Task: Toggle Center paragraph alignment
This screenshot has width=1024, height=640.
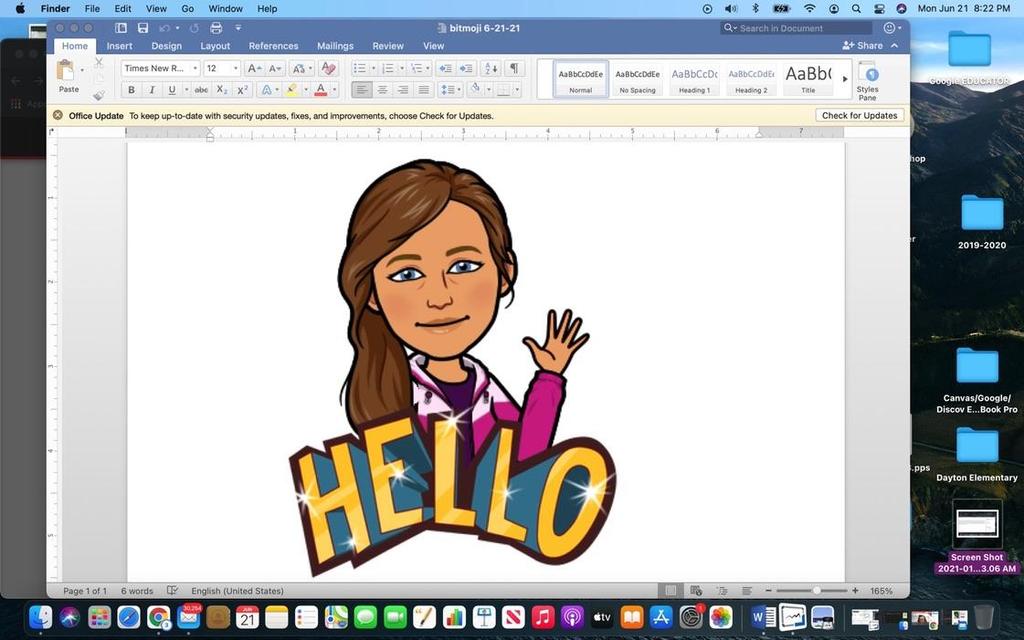Action: coord(383,89)
